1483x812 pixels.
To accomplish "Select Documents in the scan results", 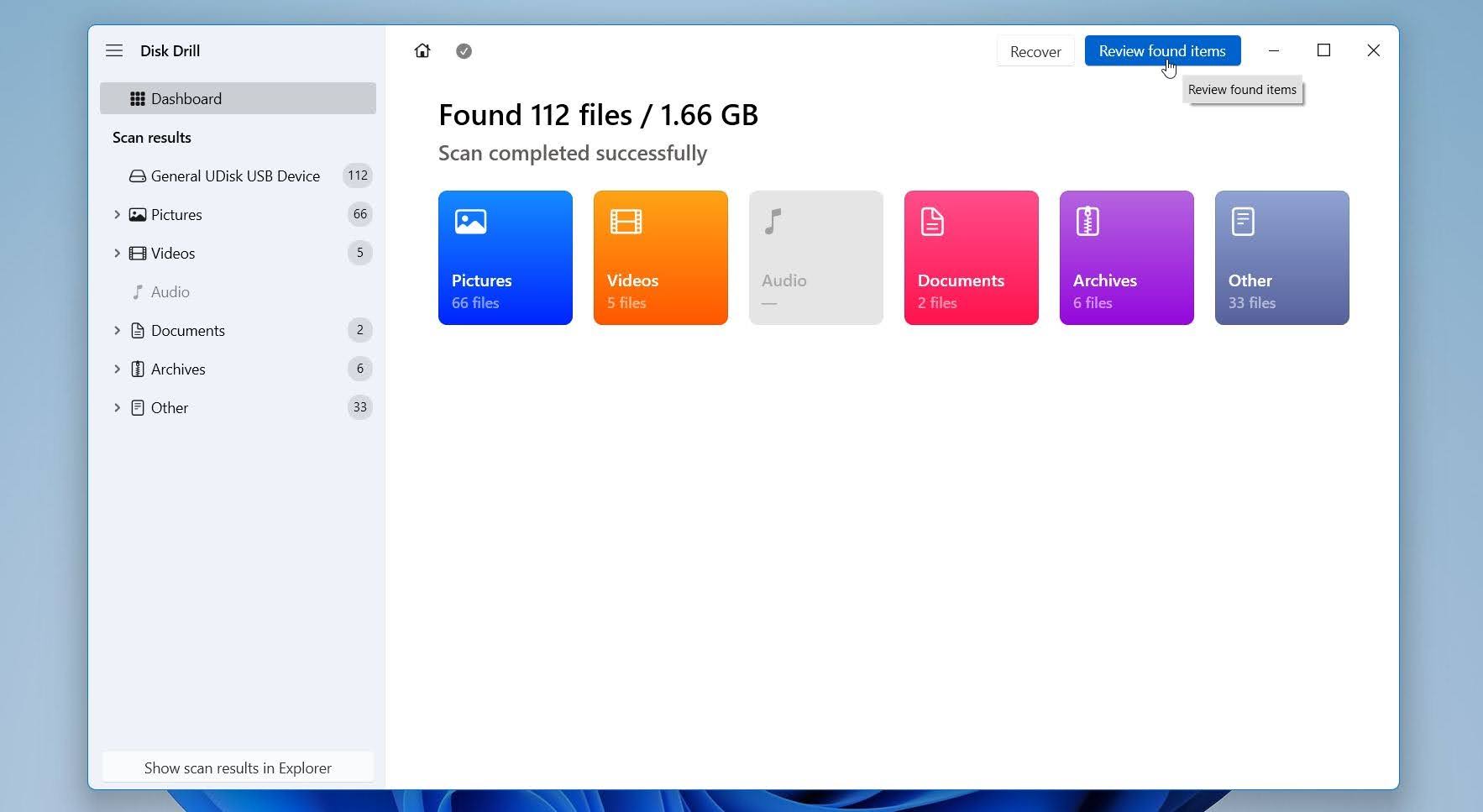I will click(x=238, y=330).
